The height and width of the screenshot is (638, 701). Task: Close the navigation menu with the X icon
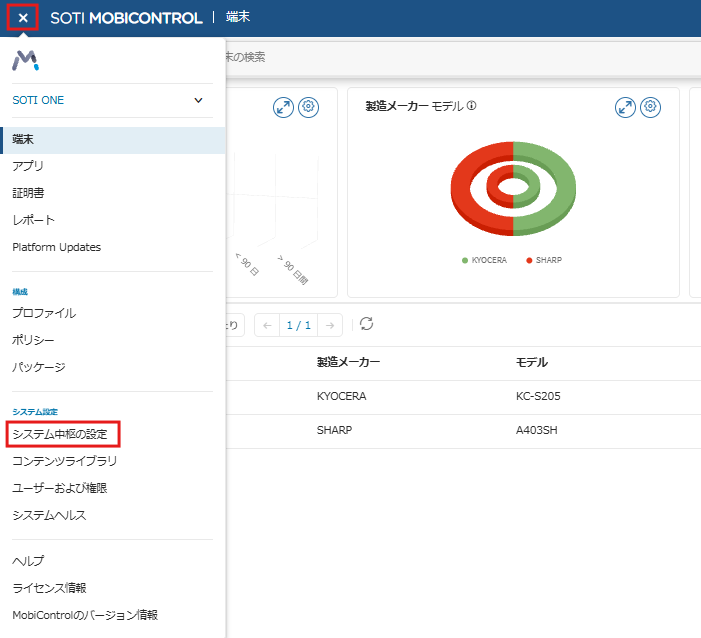pos(23,18)
